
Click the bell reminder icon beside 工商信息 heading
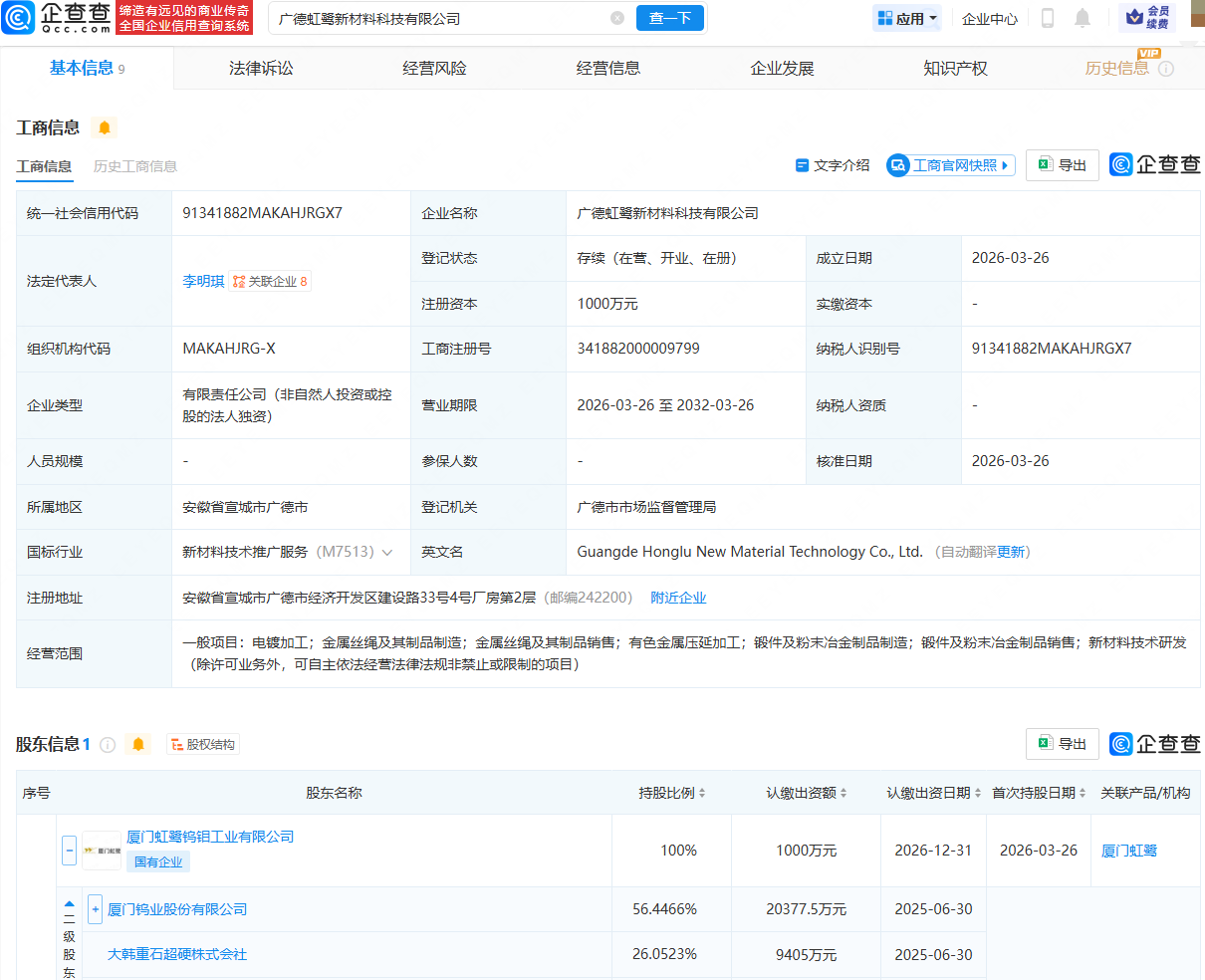[106, 127]
